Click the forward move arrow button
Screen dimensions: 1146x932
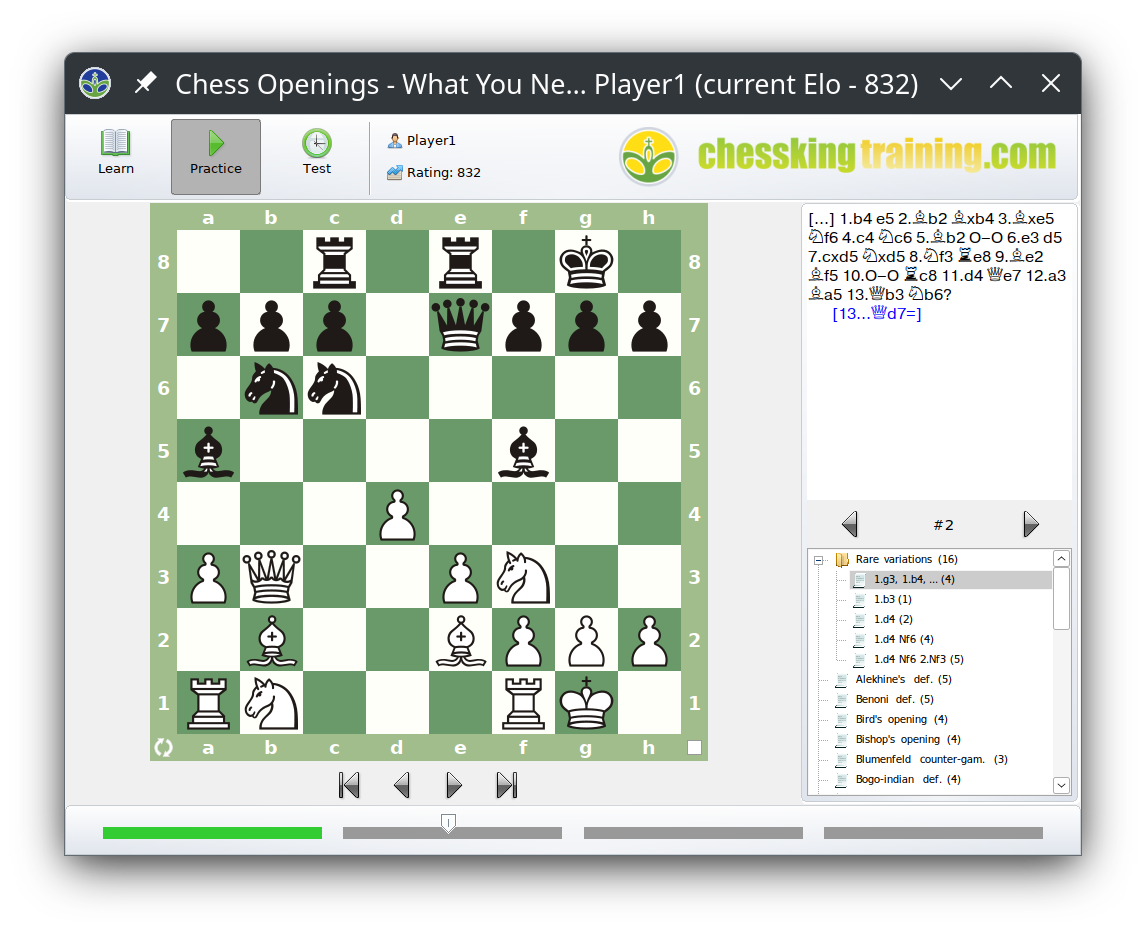pyautogui.click(x=454, y=785)
